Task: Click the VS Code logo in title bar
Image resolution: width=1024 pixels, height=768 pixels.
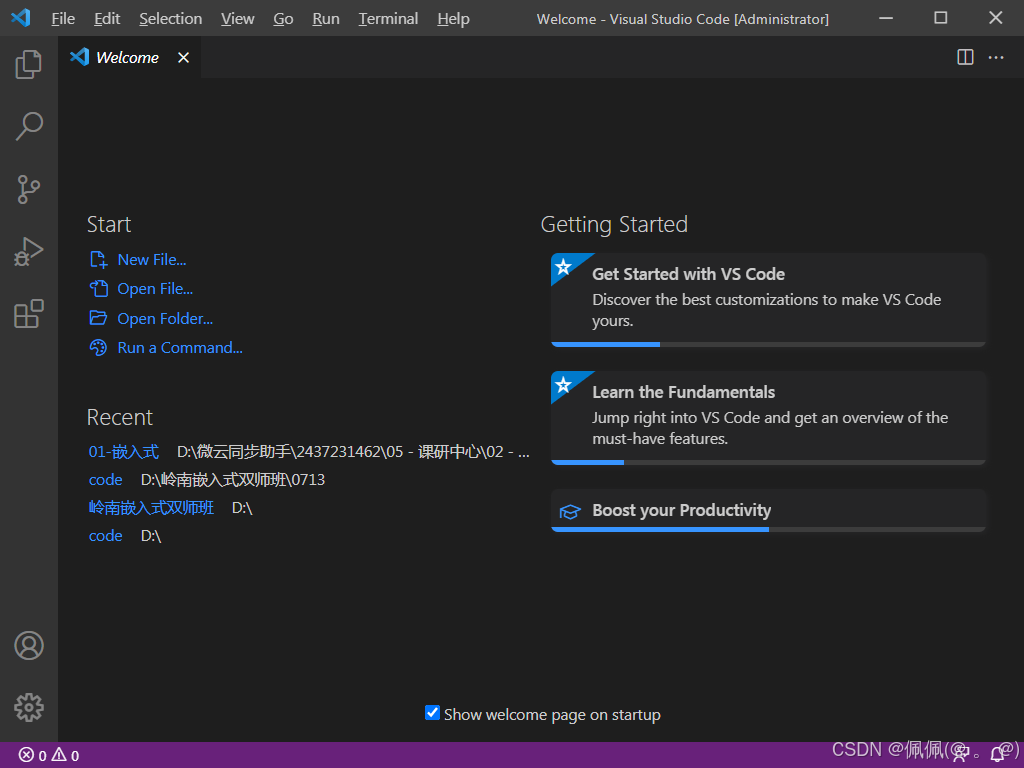Action: pyautogui.click(x=20, y=18)
